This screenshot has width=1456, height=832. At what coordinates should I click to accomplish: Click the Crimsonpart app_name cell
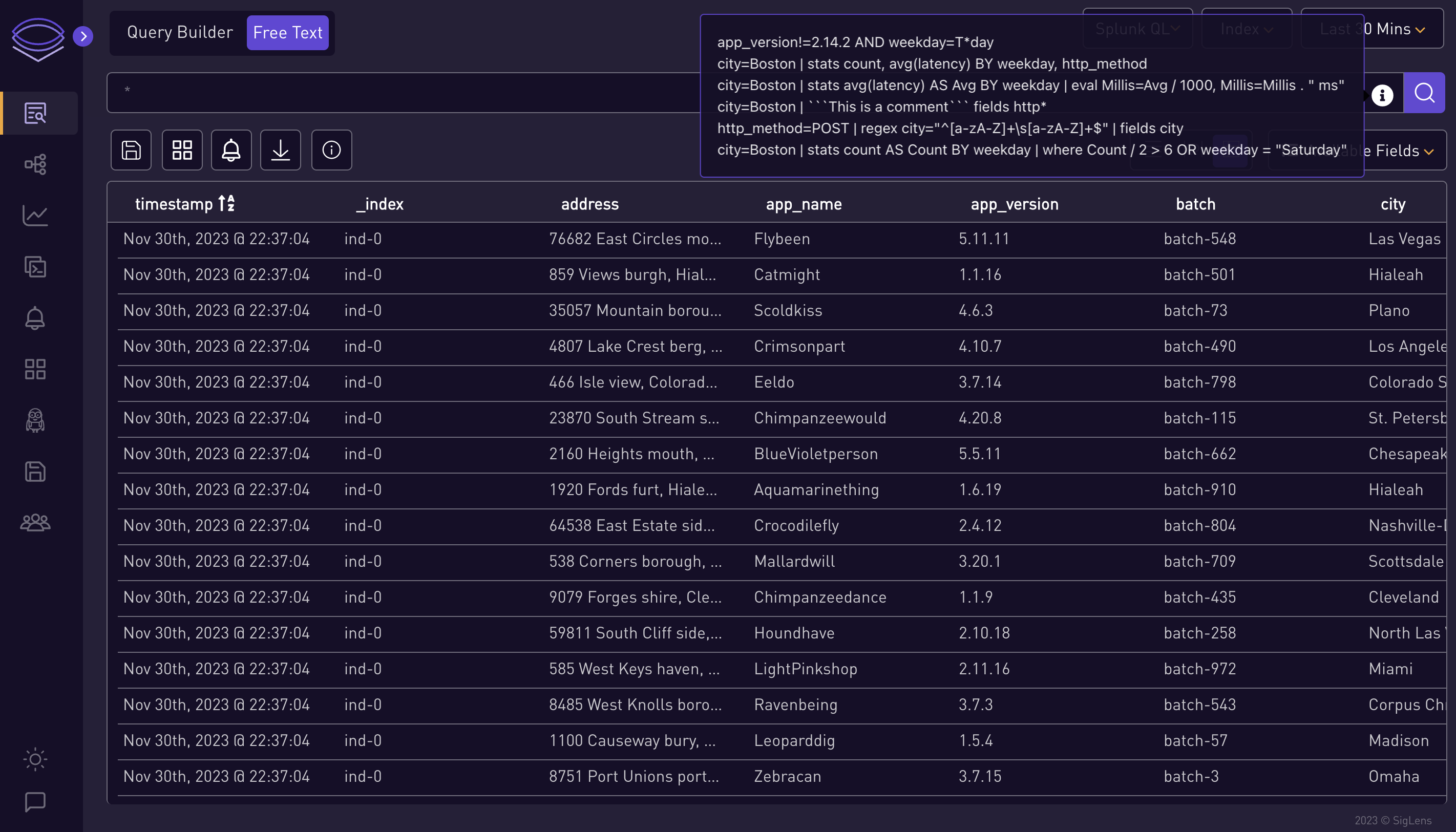pyautogui.click(x=799, y=346)
